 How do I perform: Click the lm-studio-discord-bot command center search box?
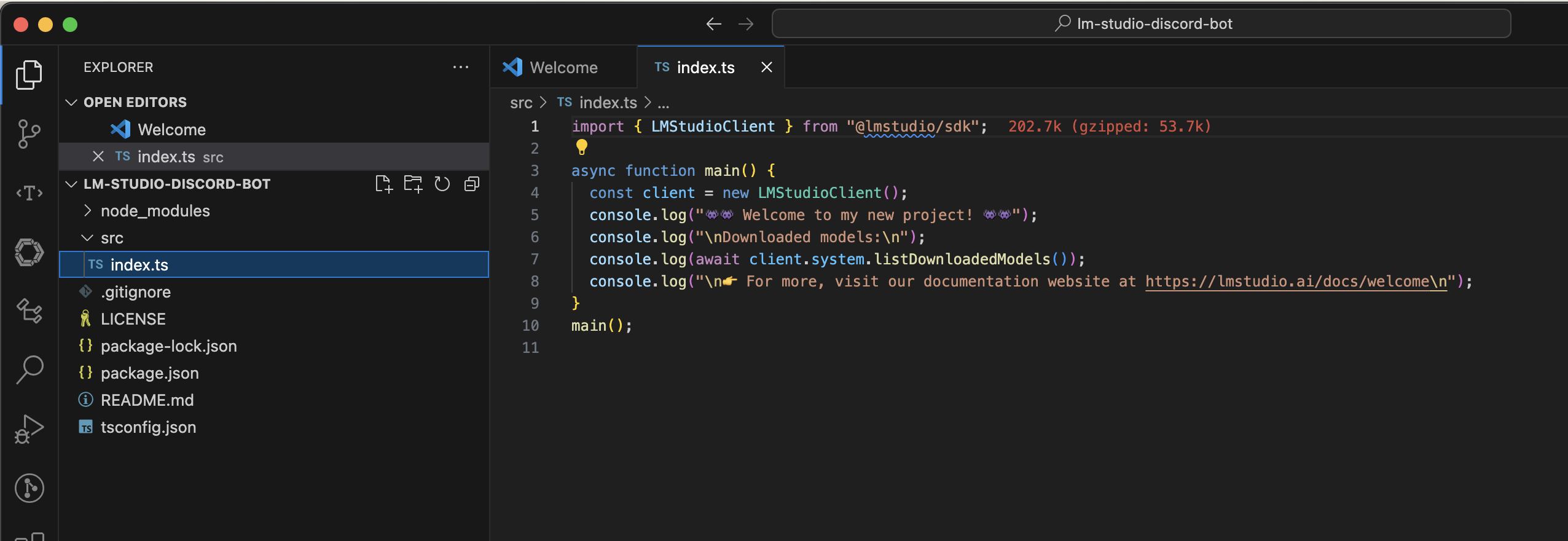pos(1141,24)
